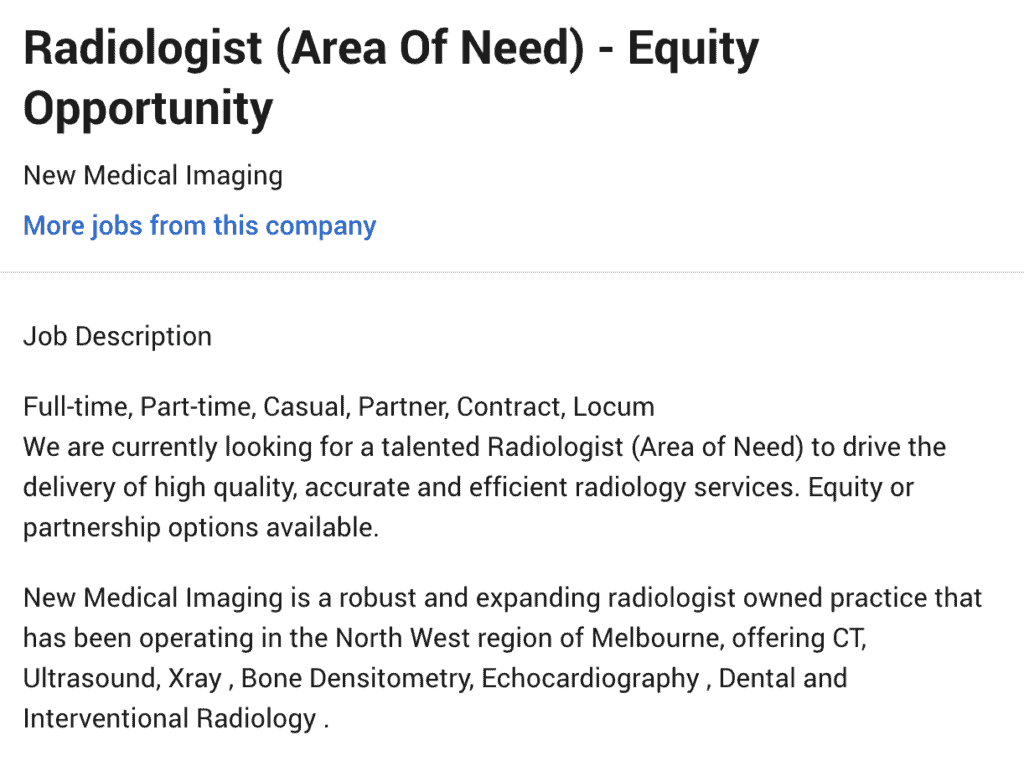Click the horizontal divider below the company link
The height and width of the screenshot is (761, 1024).
[x=512, y=272]
